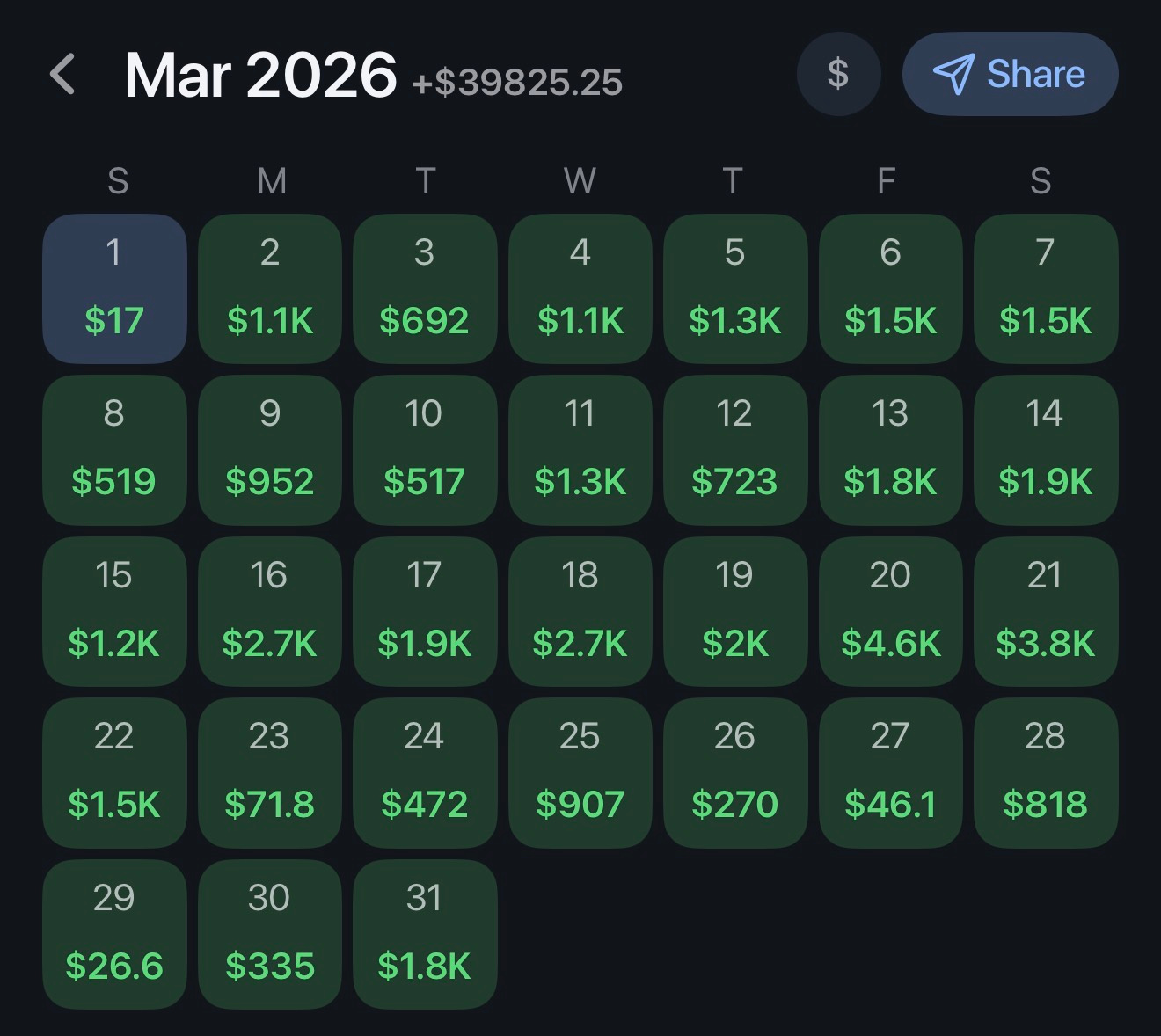Image resolution: width=1161 pixels, height=1036 pixels.
Task: Go back using the left chevron arrow
Action: 62,75
